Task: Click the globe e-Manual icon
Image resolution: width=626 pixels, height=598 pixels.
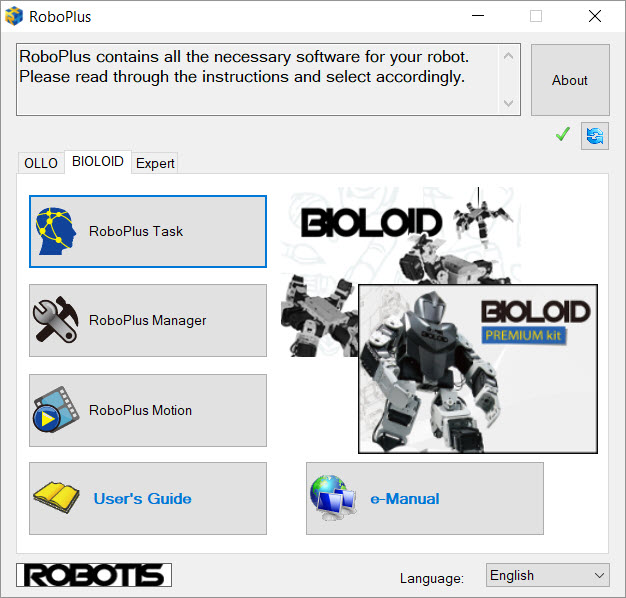Action: tap(334, 498)
